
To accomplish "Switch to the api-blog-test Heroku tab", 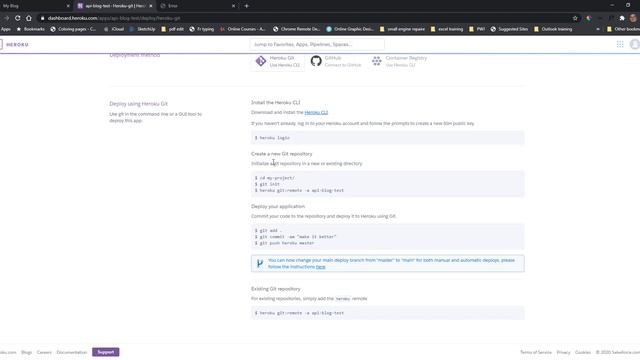I will (115, 6).
